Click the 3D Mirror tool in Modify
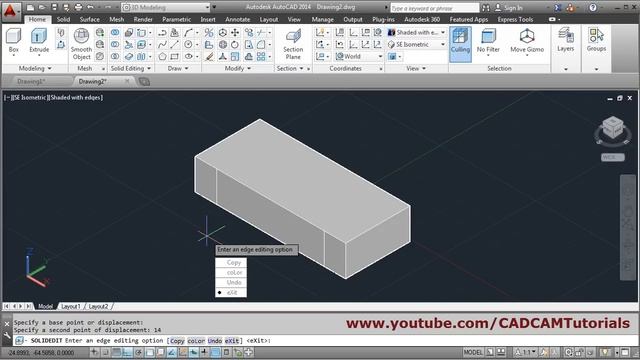The height and width of the screenshot is (360, 640). pyautogui.click(x=209, y=33)
